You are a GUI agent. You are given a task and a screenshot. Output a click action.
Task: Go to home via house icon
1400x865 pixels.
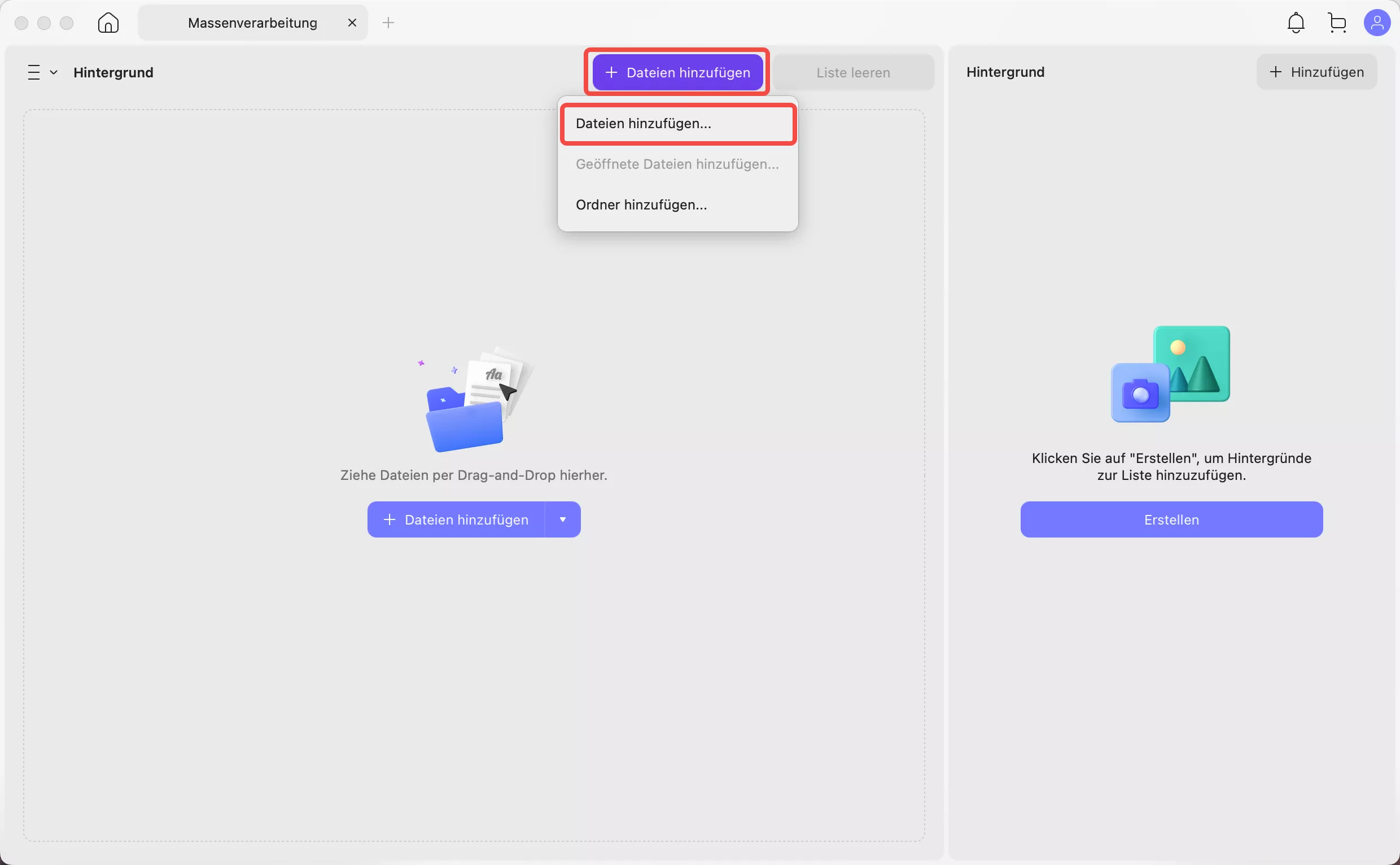(108, 23)
